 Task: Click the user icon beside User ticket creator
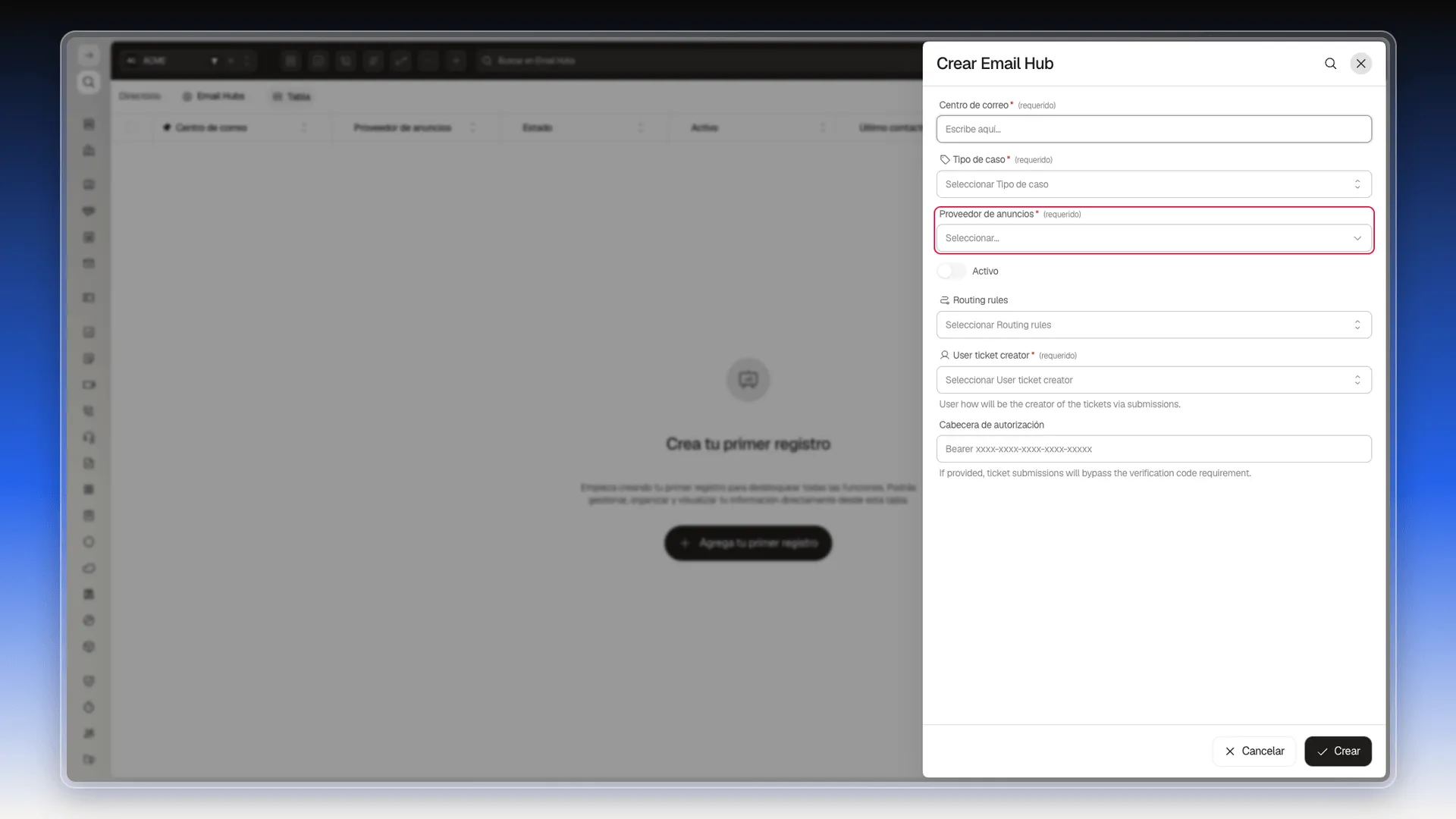click(945, 355)
